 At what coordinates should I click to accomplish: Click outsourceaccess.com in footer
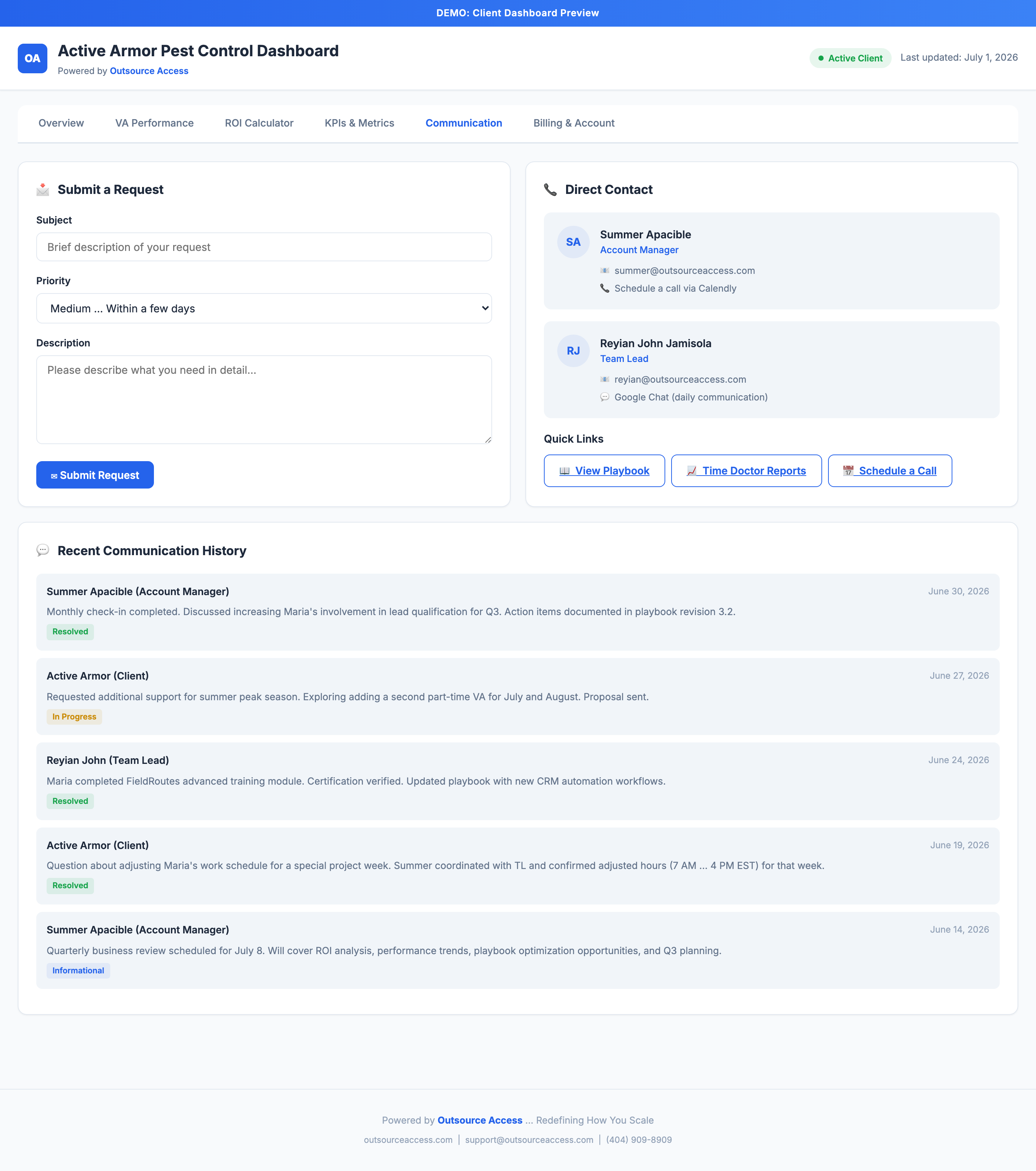coord(408,1140)
